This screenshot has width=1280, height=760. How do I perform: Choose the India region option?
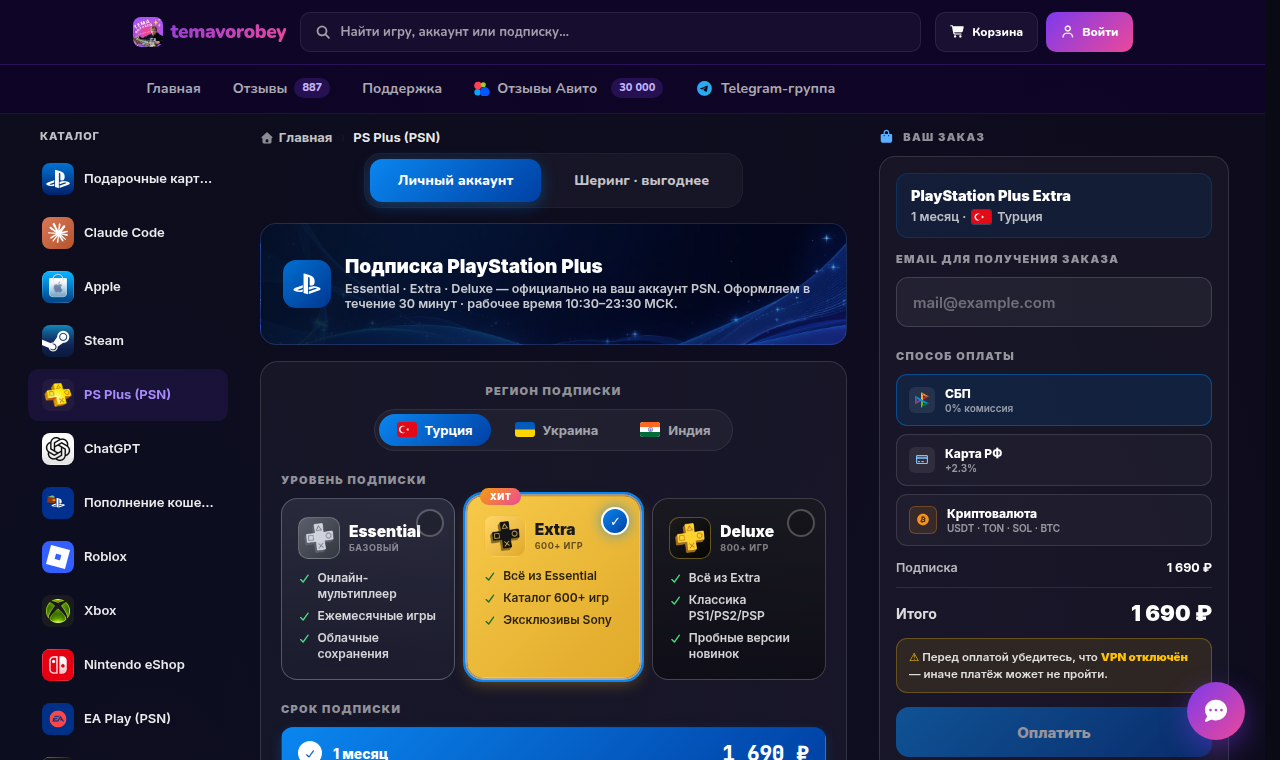tap(675, 430)
